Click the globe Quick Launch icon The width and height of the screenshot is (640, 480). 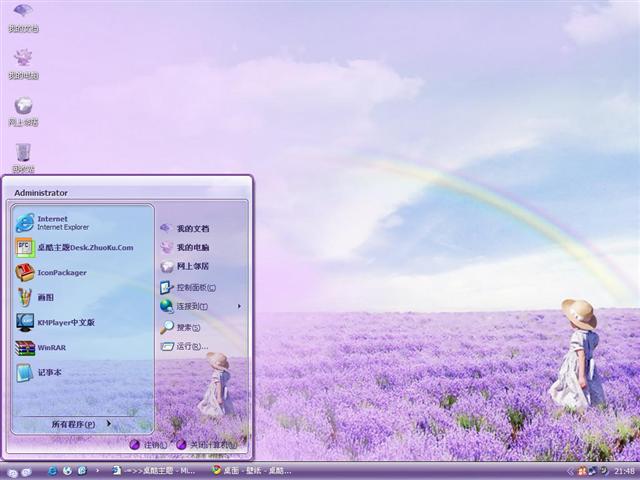[67, 471]
